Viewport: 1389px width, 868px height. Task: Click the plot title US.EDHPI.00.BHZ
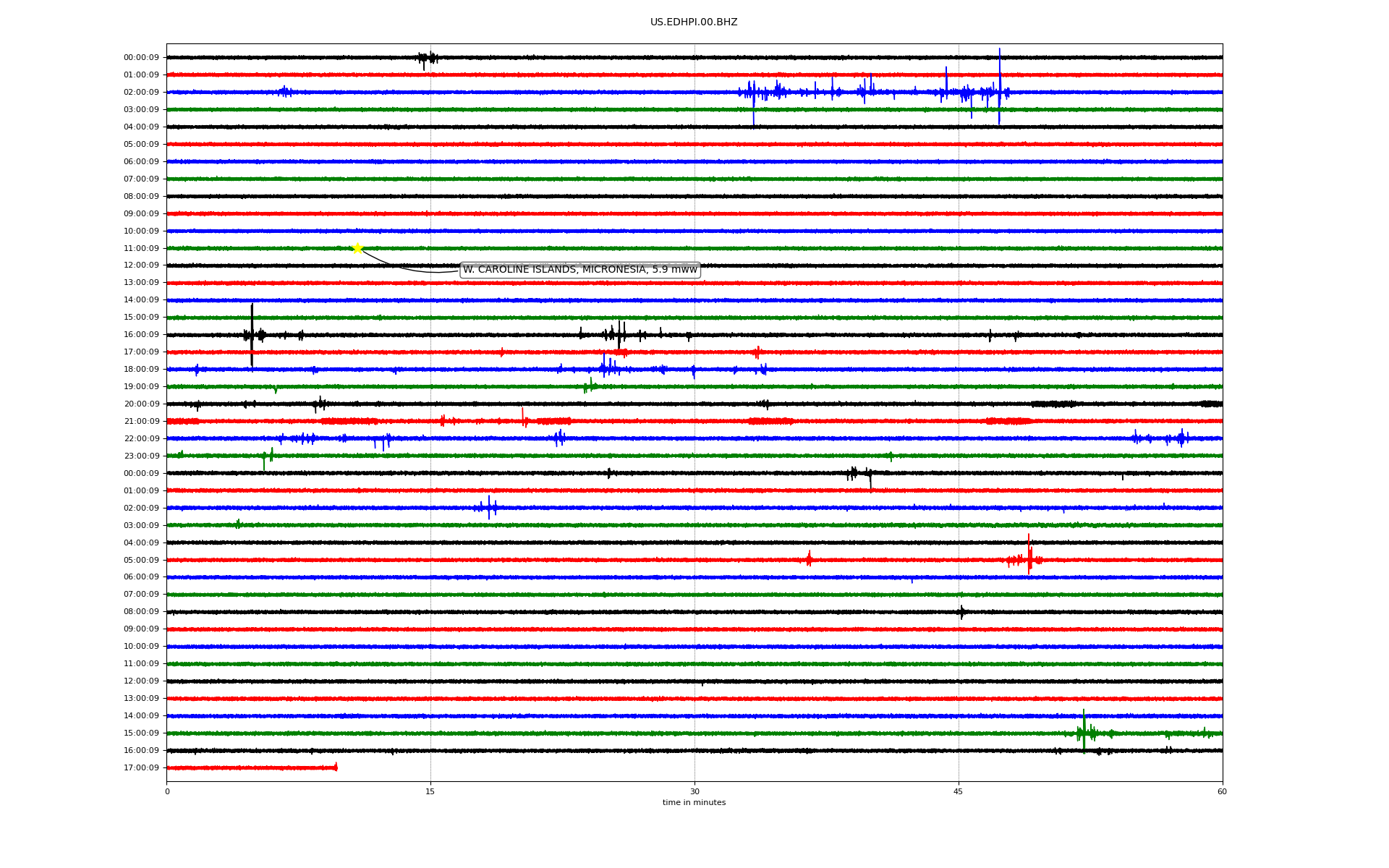click(693, 22)
